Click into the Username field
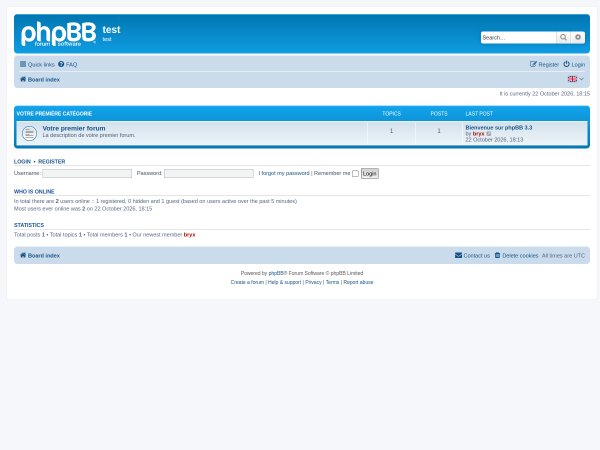Viewport: 600px width, 450px height. tap(87, 173)
